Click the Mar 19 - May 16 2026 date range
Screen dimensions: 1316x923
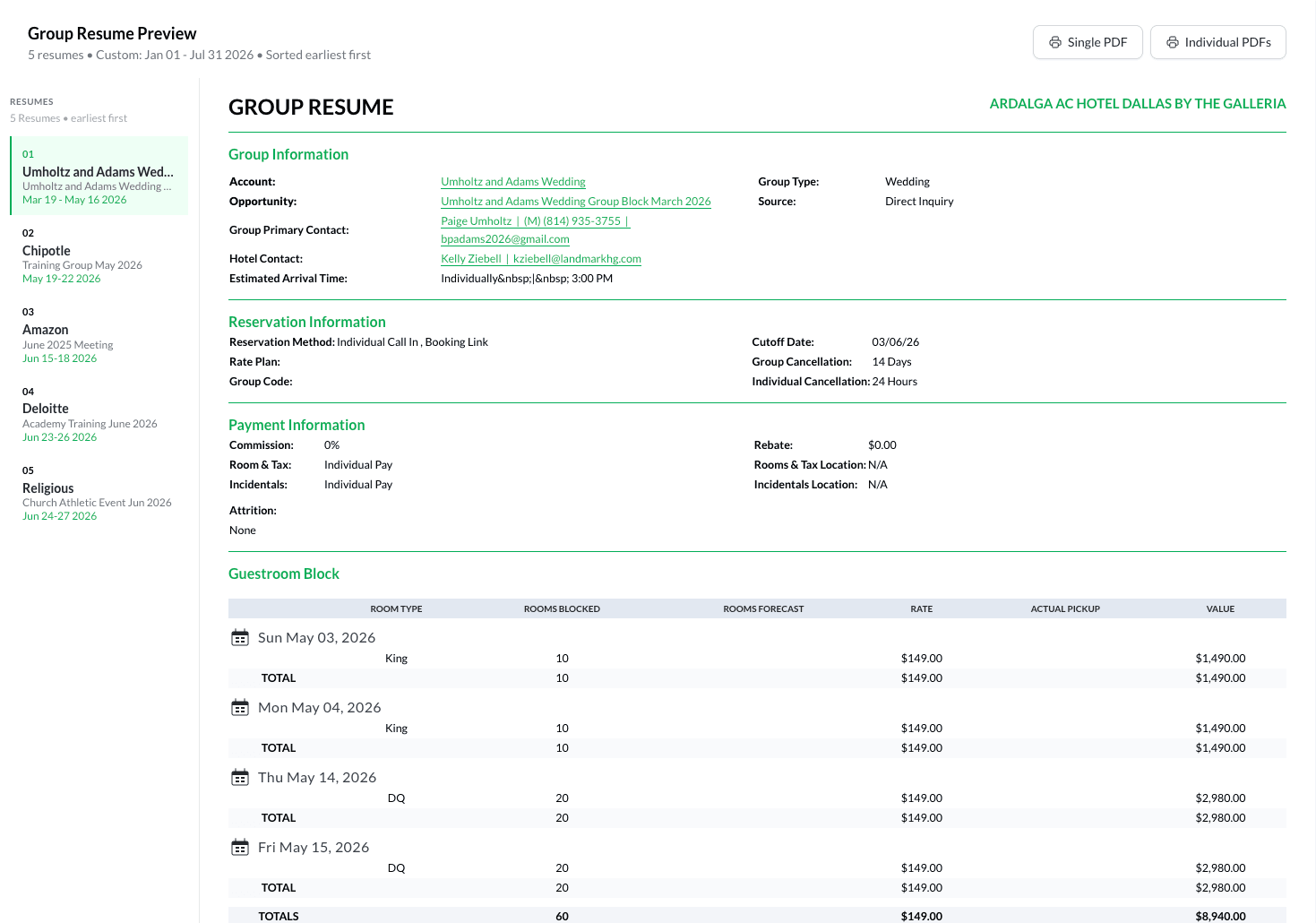pos(74,200)
